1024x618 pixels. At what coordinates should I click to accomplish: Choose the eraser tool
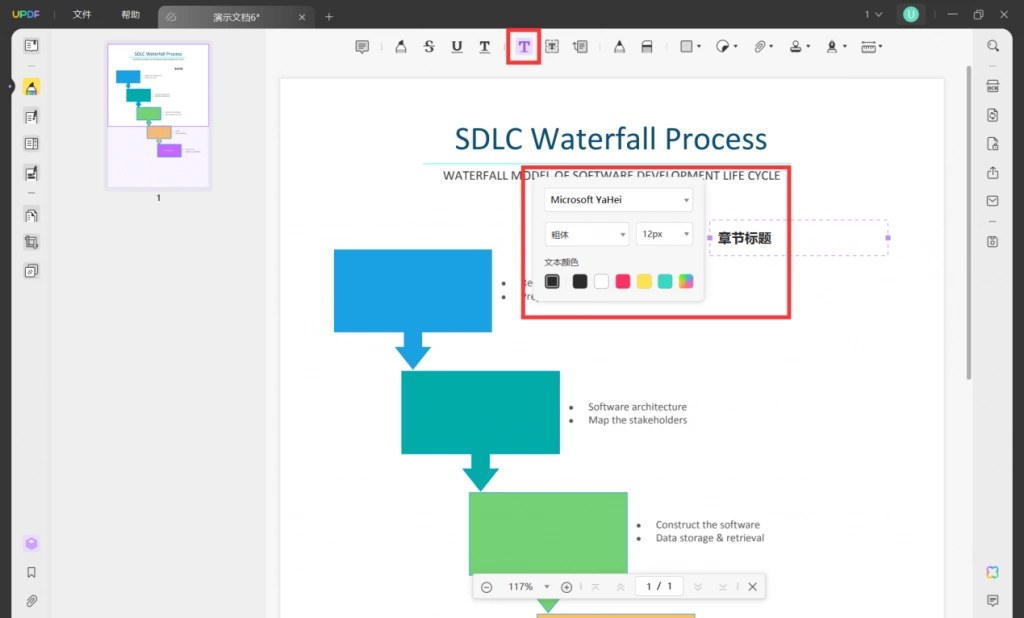click(647, 46)
